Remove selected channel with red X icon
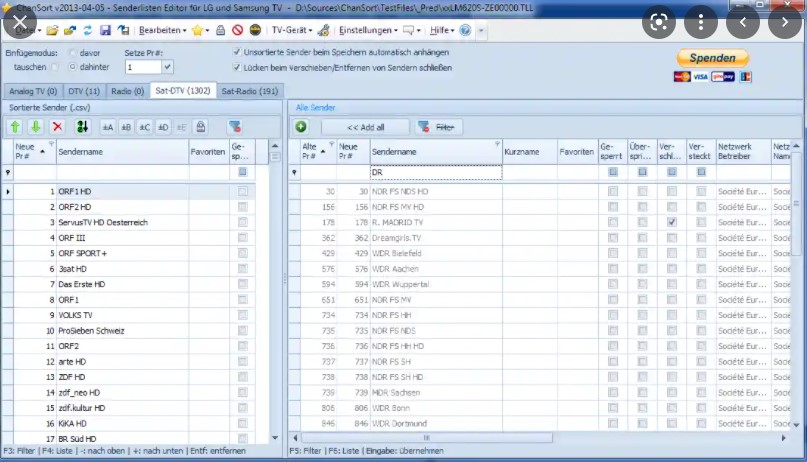 point(58,127)
